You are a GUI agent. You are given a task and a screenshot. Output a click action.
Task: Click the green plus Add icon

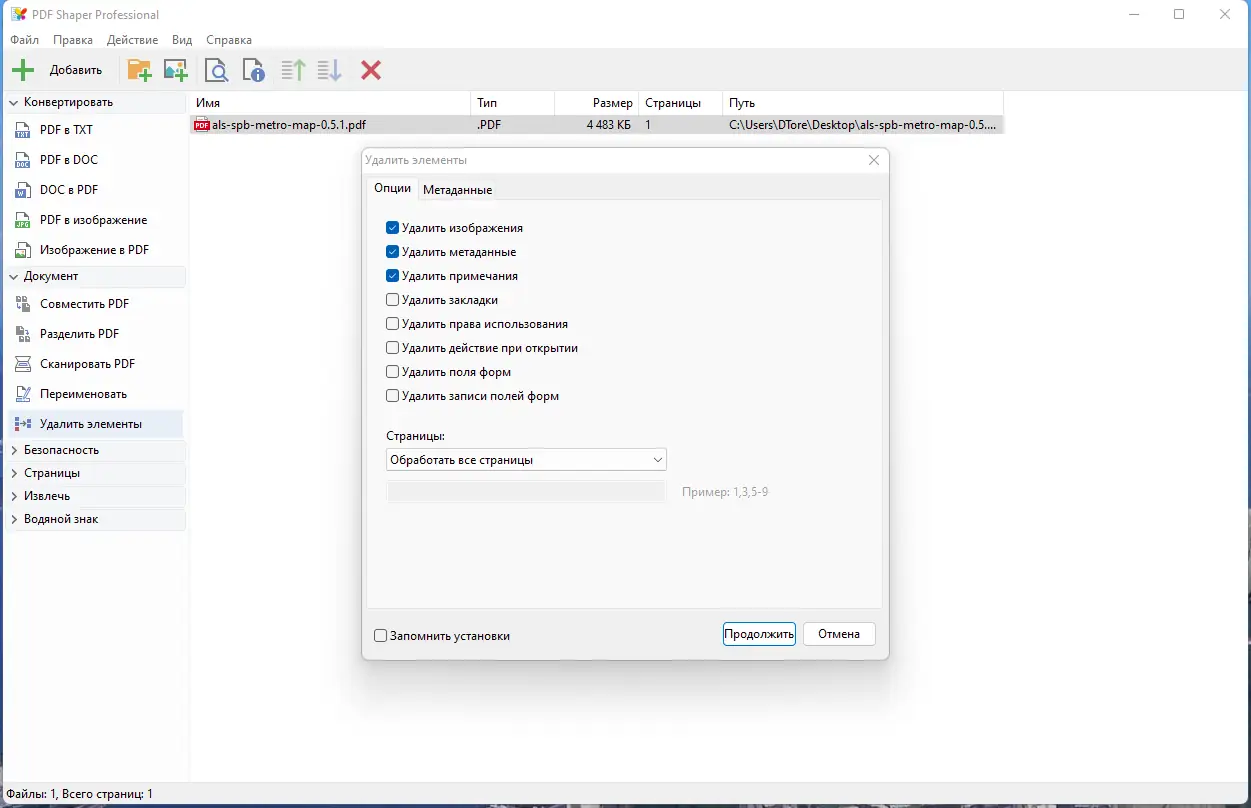point(22,70)
